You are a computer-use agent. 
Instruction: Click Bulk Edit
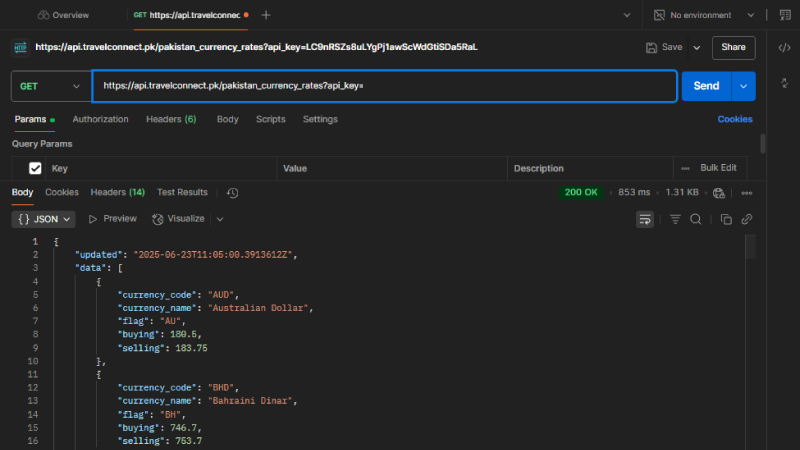click(718, 168)
